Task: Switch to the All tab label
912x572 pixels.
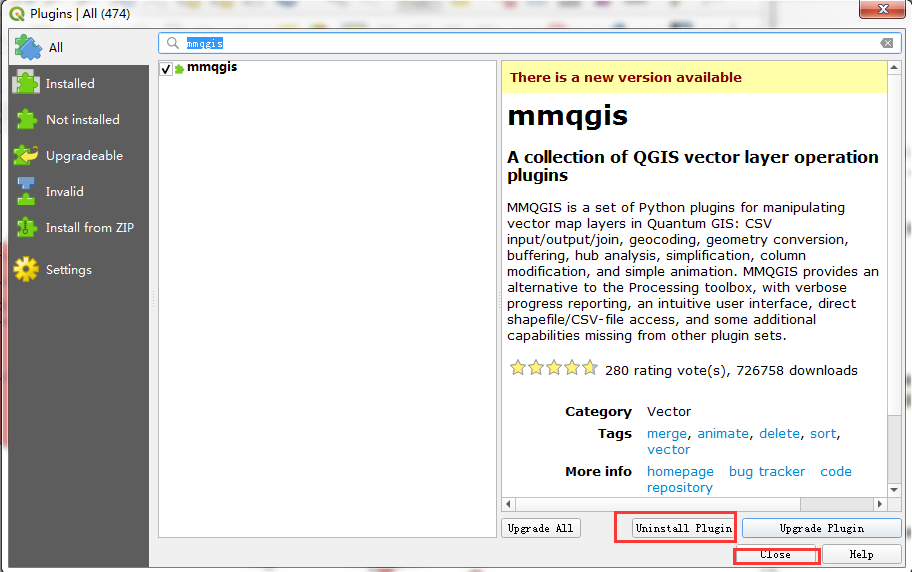Action: click(x=56, y=48)
